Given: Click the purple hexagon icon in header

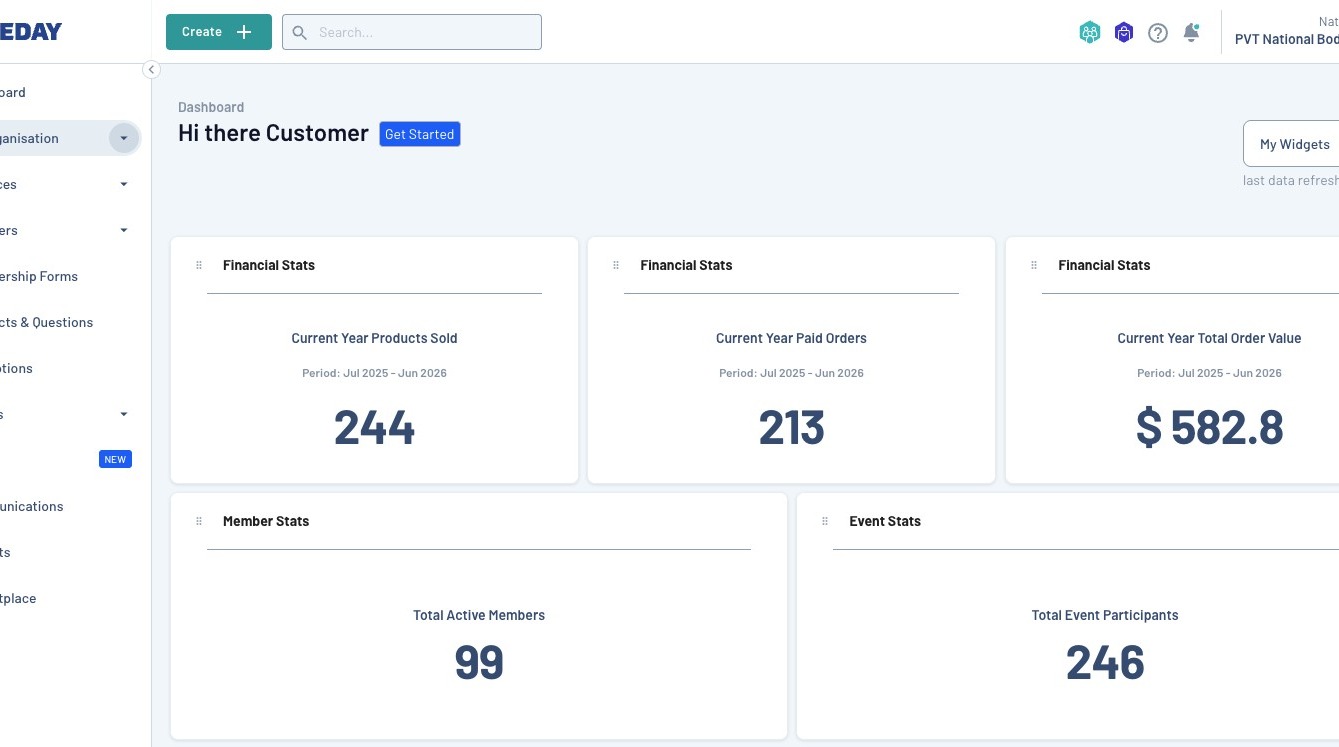Looking at the screenshot, I should pyautogui.click(x=1124, y=33).
